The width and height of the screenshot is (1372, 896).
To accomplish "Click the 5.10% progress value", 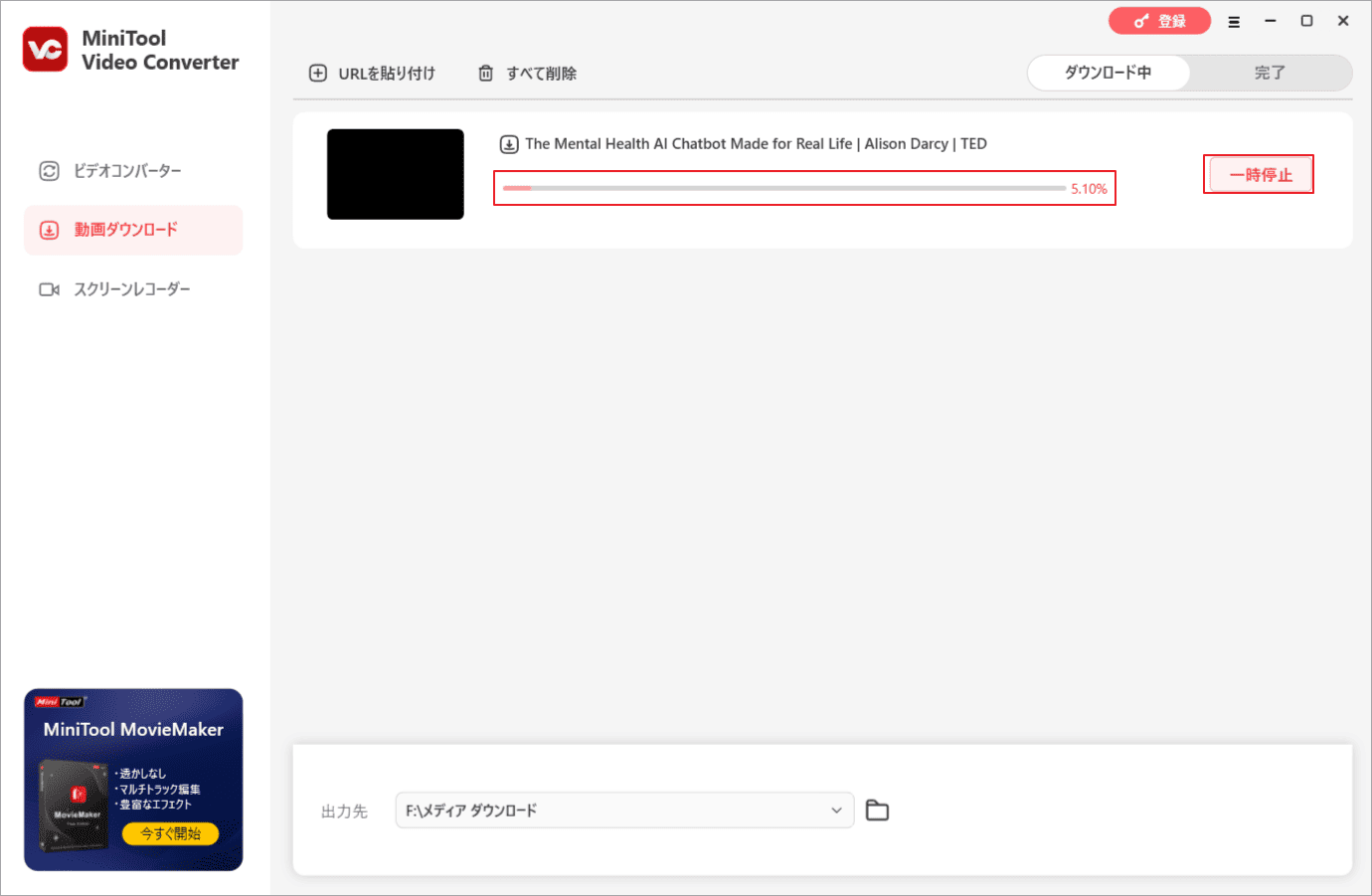I will click(x=1089, y=189).
